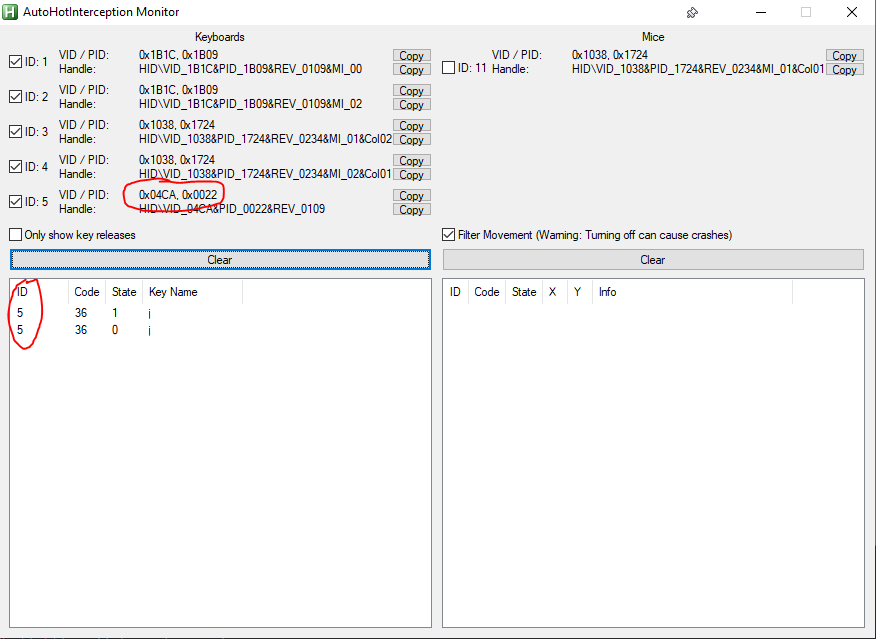The height and width of the screenshot is (639, 876).
Task: Toggle keyboard ID: 4 checkbox
Action: 16,166
